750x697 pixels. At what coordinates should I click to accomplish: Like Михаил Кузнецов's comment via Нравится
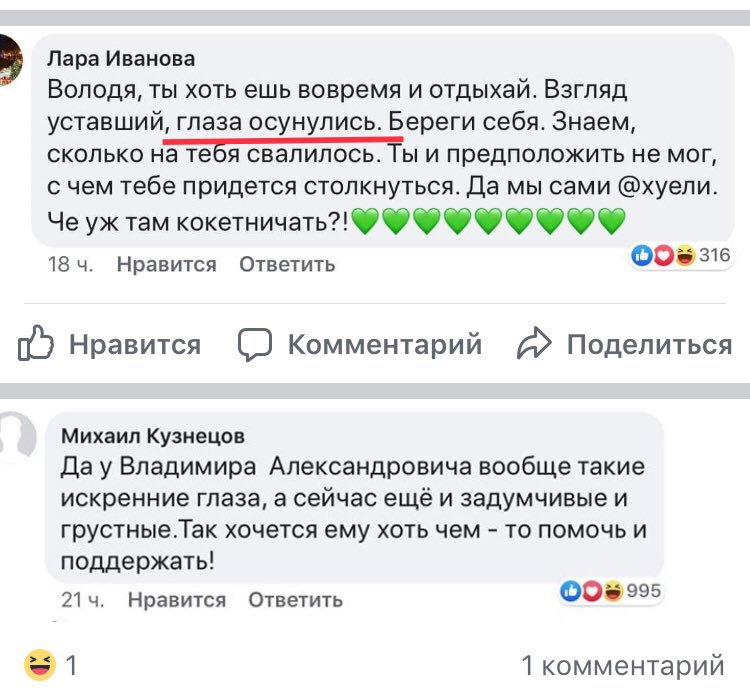[177, 600]
